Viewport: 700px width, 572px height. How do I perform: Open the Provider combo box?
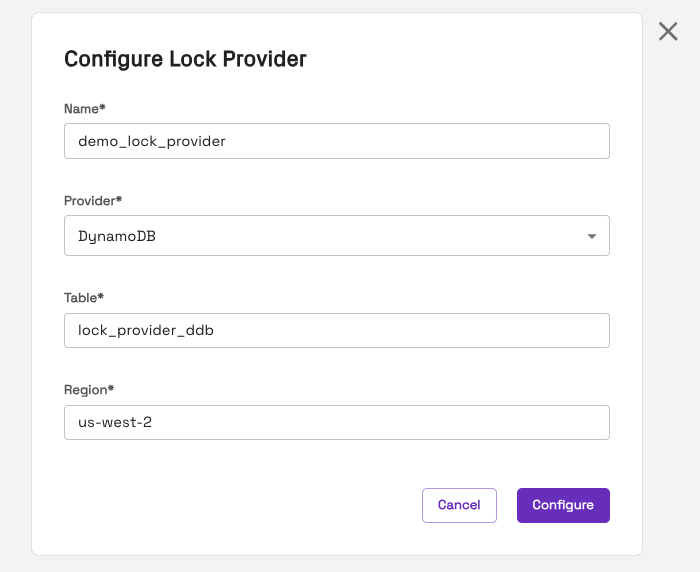pyautogui.click(x=336, y=236)
